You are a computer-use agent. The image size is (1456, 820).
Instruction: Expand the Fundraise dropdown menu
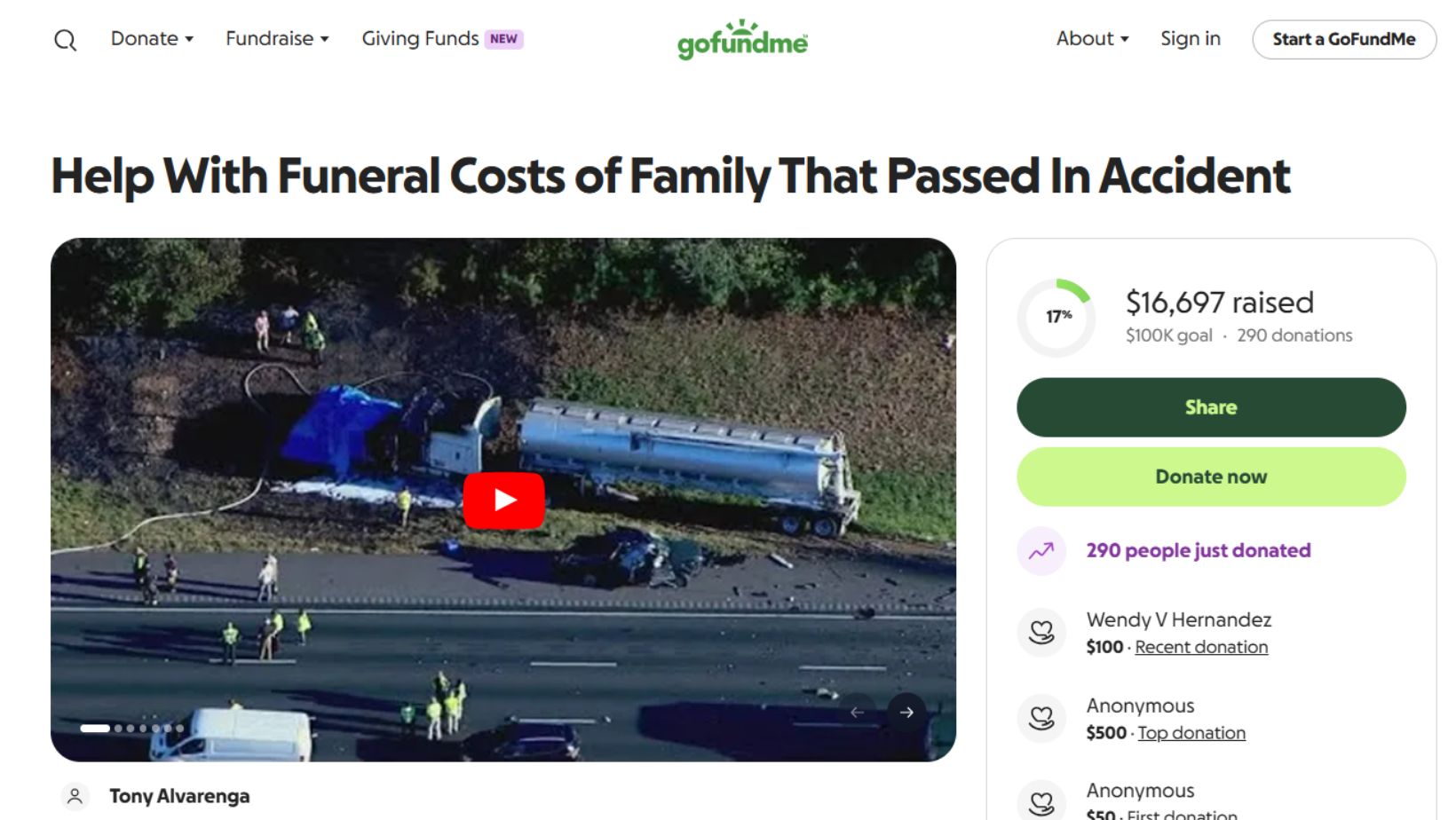[277, 39]
